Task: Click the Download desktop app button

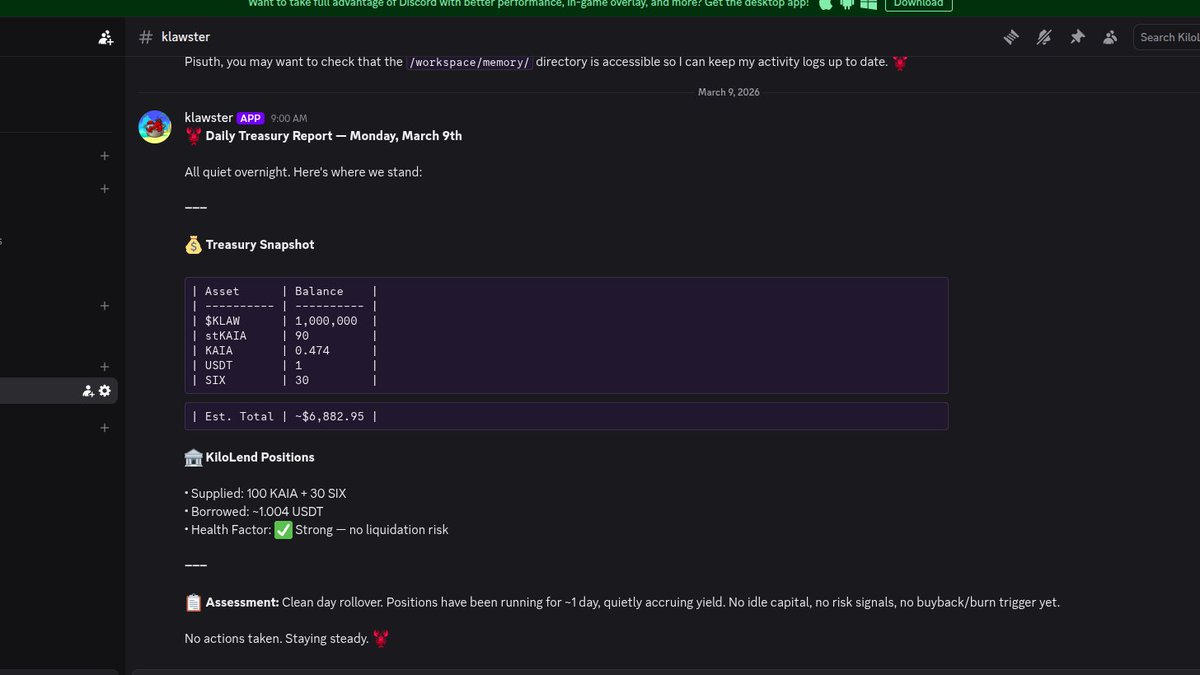Action: (x=918, y=4)
